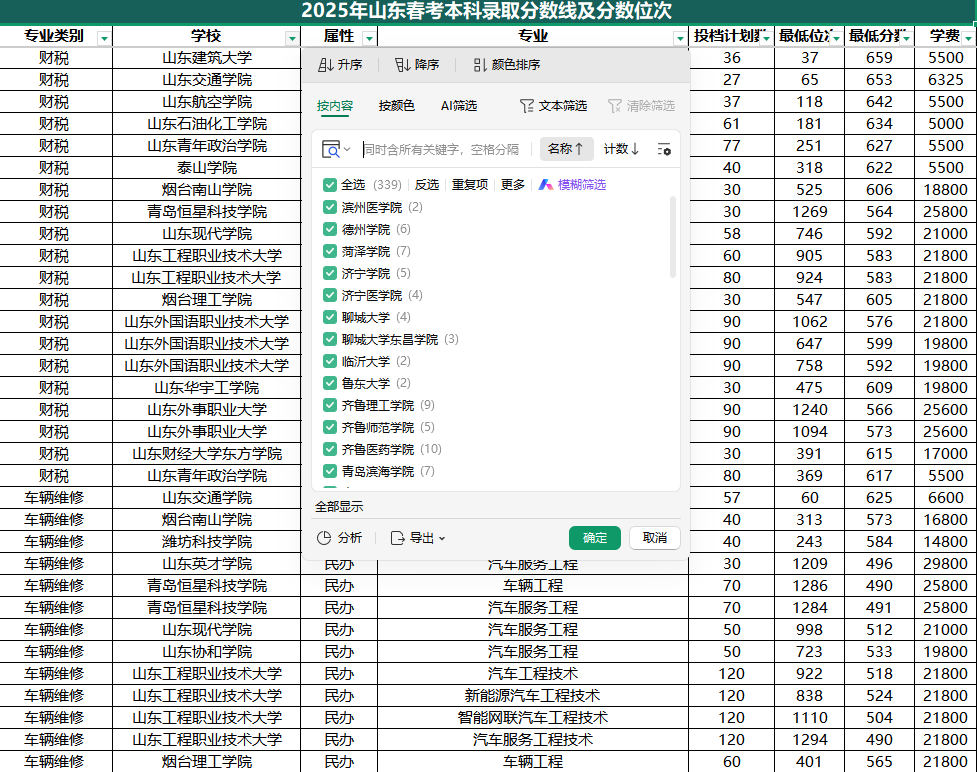Image resolution: width=977 pixels, height=772 pixels.
Task: Sort ascending with 升序 icon
Action: pyautogui.click(x=325, y=65)
